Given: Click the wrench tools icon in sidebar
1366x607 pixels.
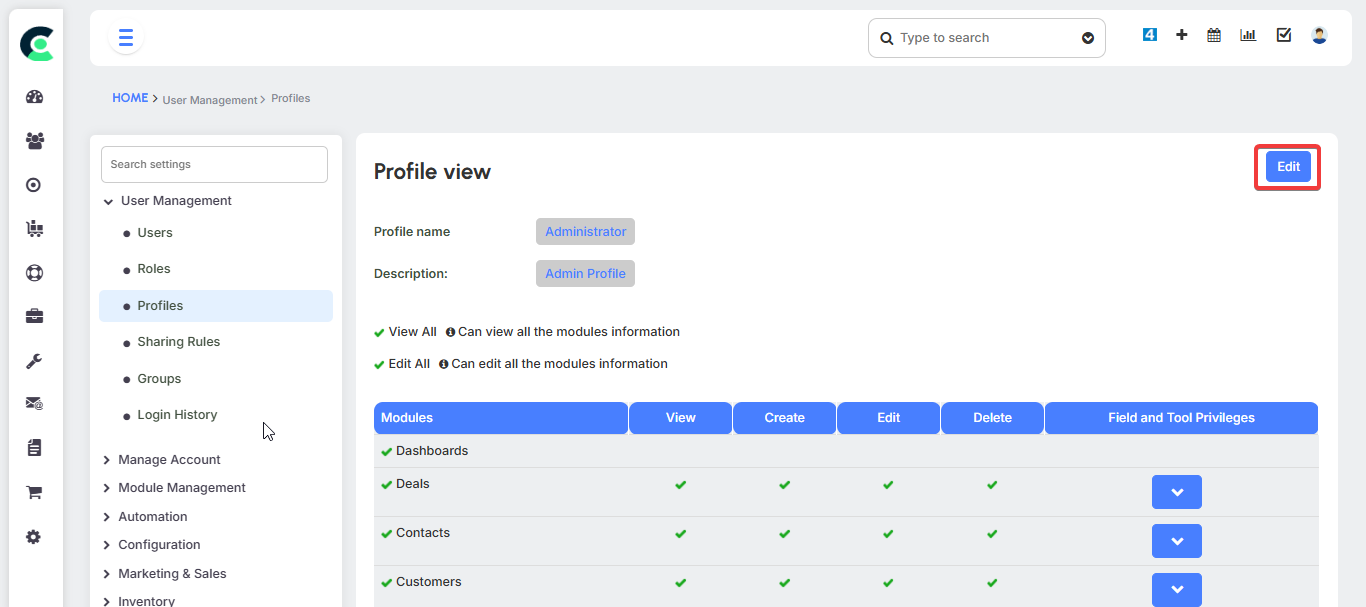Looking at the screenshot, I should point(34,361).
